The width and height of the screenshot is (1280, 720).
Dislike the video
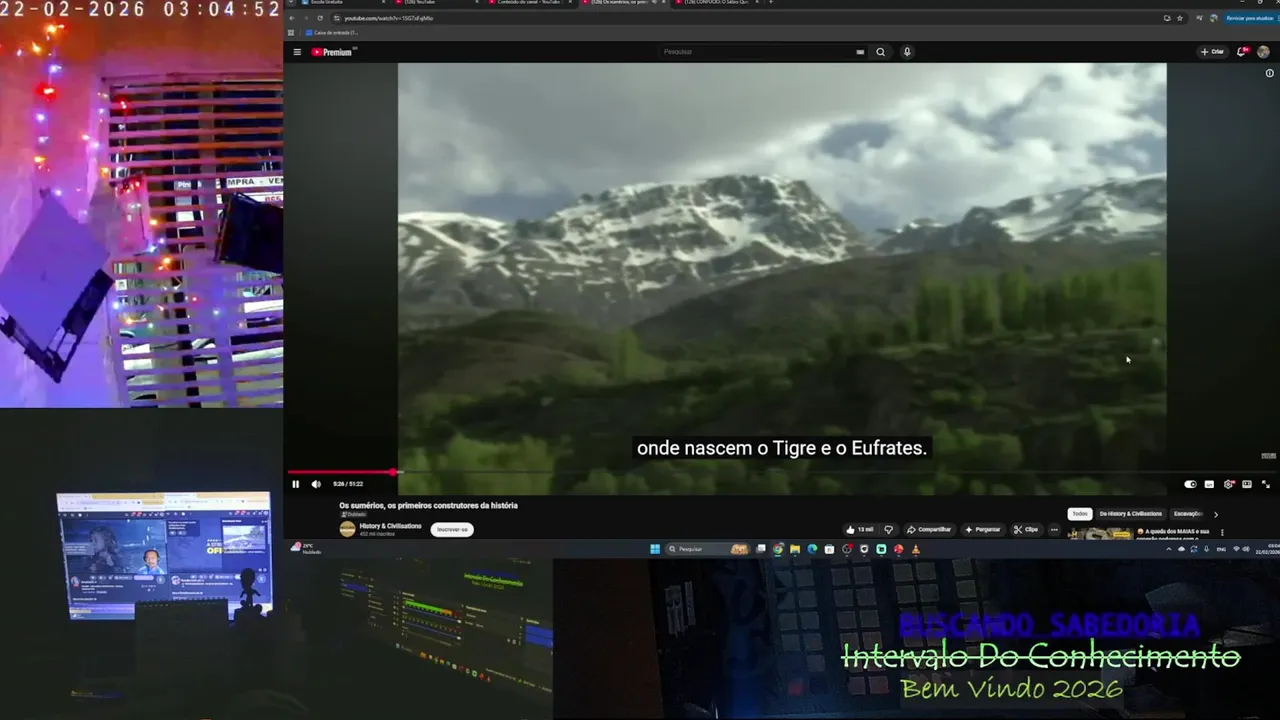888,530
